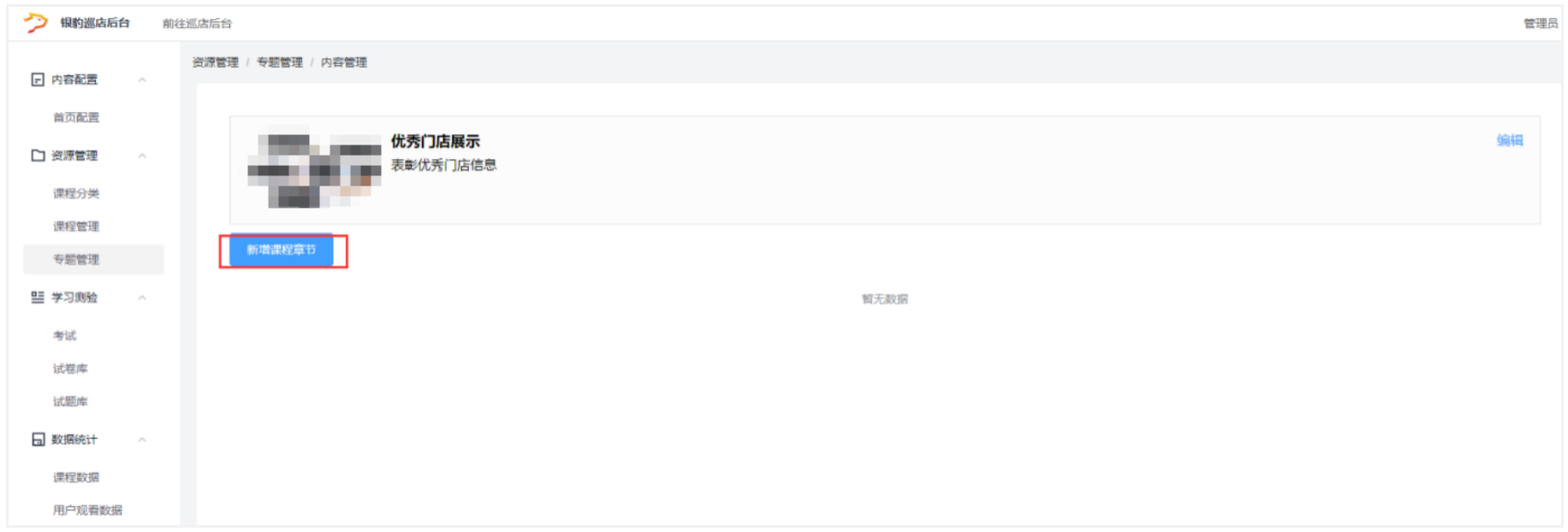Open 课程分类 in the sidebar
The width and height of the screenshot is (1568, 532).
(x=76, y=193)
